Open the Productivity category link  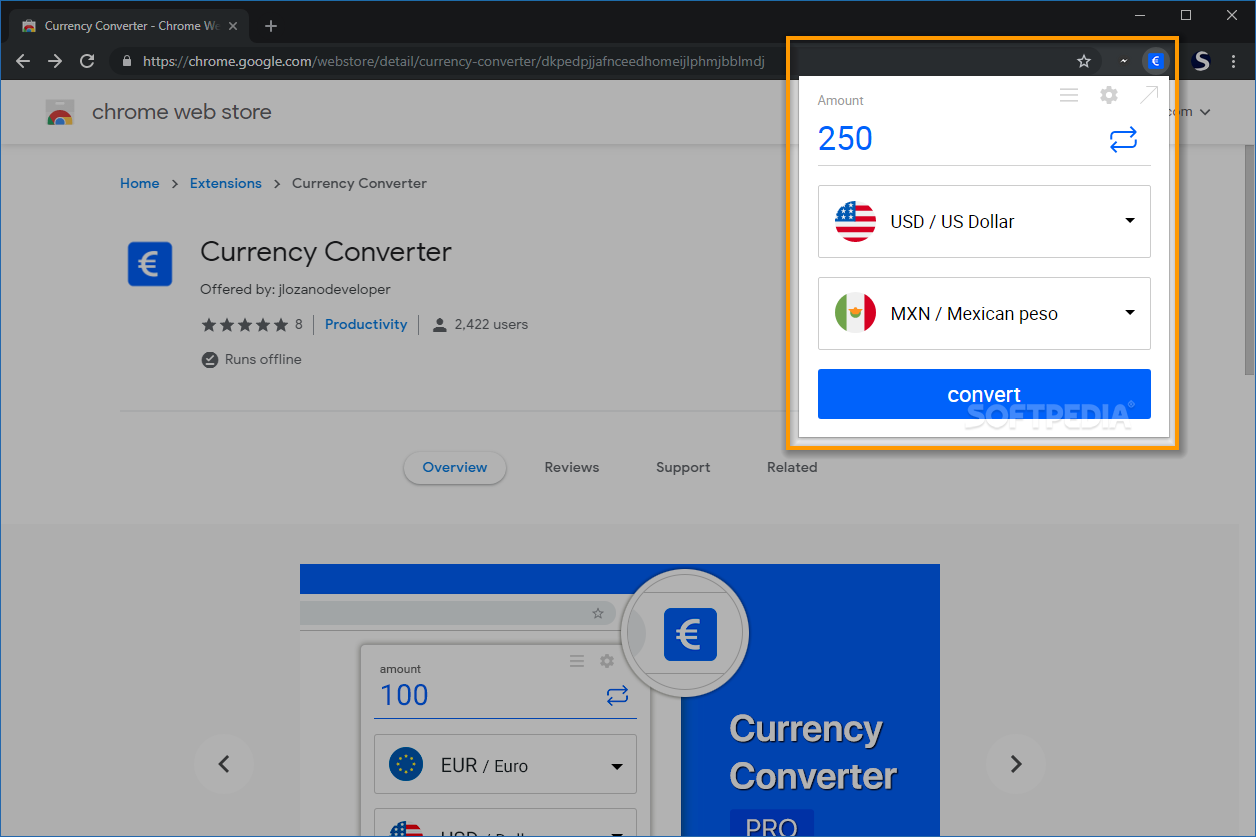(366, 324)
